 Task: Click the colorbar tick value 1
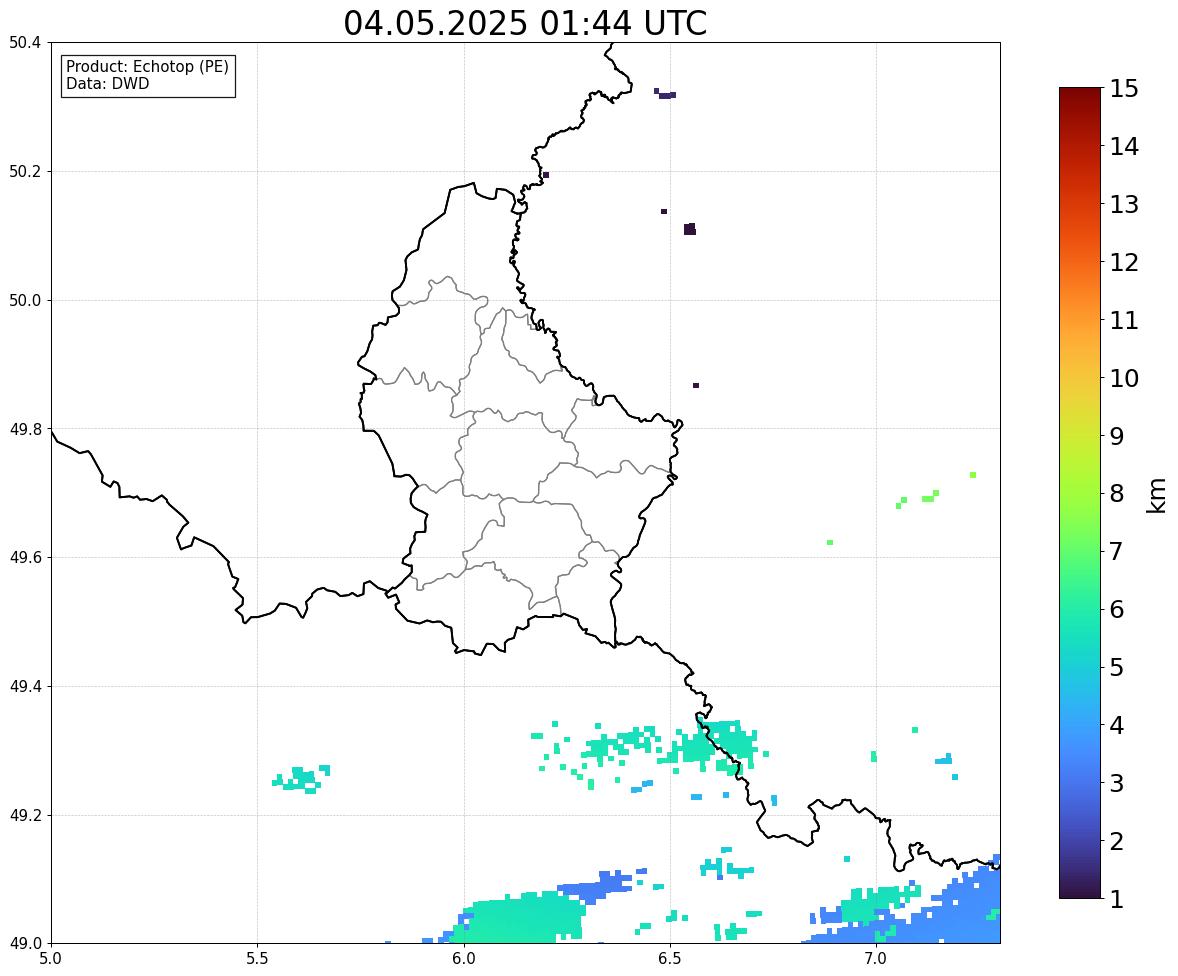pyautogui.click(x=1117, y=899)
